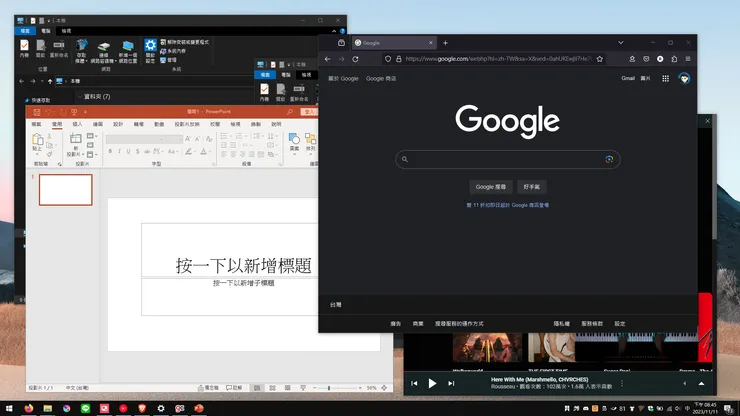Click the Google 搜尋 button
The image size is (740, 416).
tap(491, 187)
